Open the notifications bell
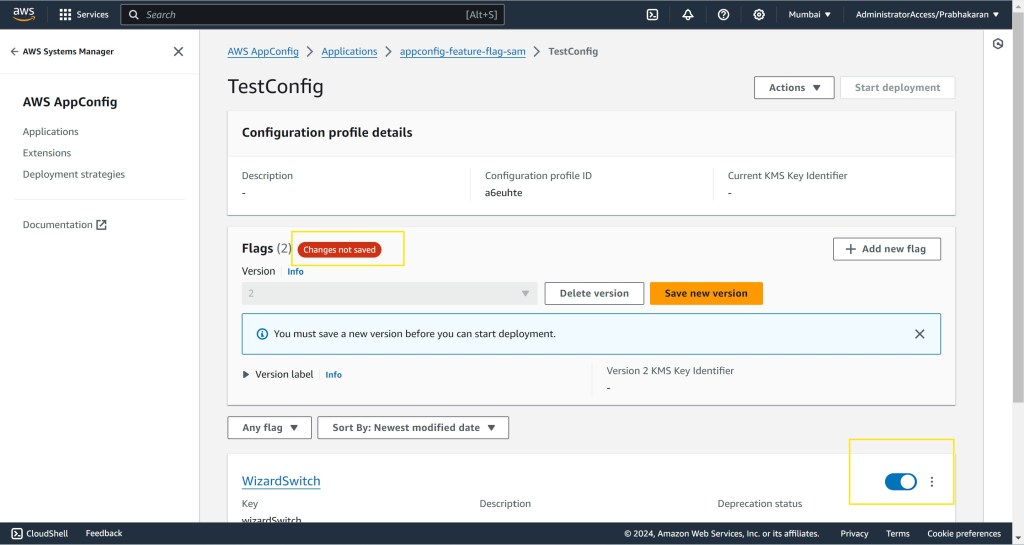This screenshot has width=1024, height=545. click(x=687, y=15)
